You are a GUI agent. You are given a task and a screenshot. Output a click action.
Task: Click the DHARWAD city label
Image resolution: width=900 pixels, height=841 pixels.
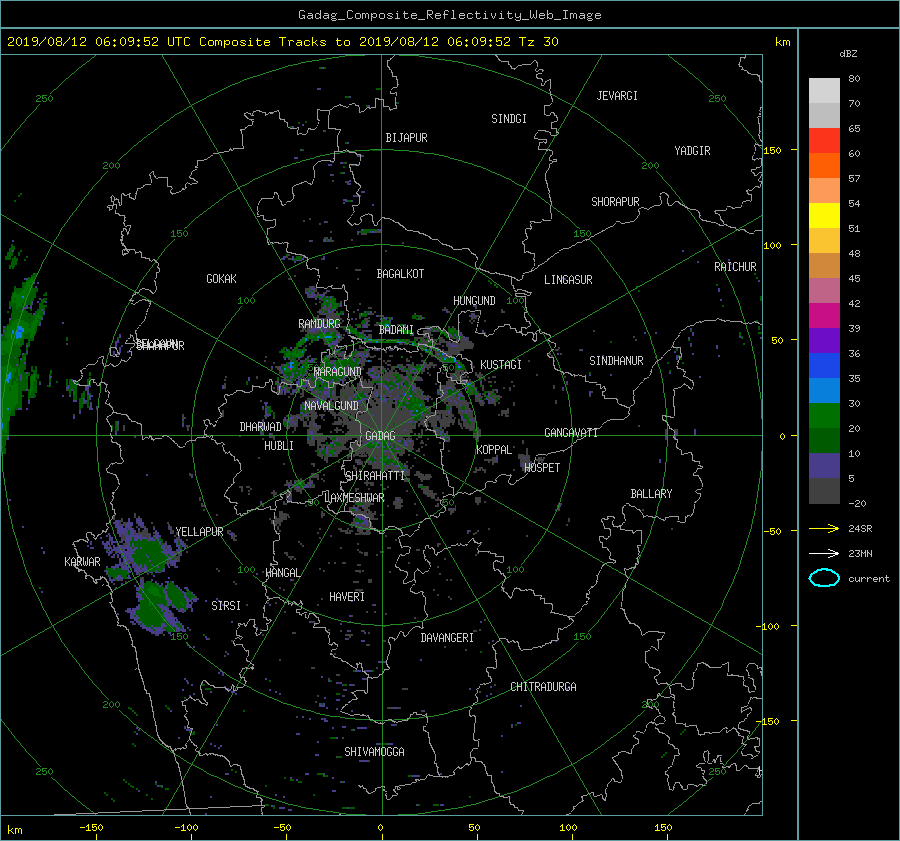(x=260, y=427)
